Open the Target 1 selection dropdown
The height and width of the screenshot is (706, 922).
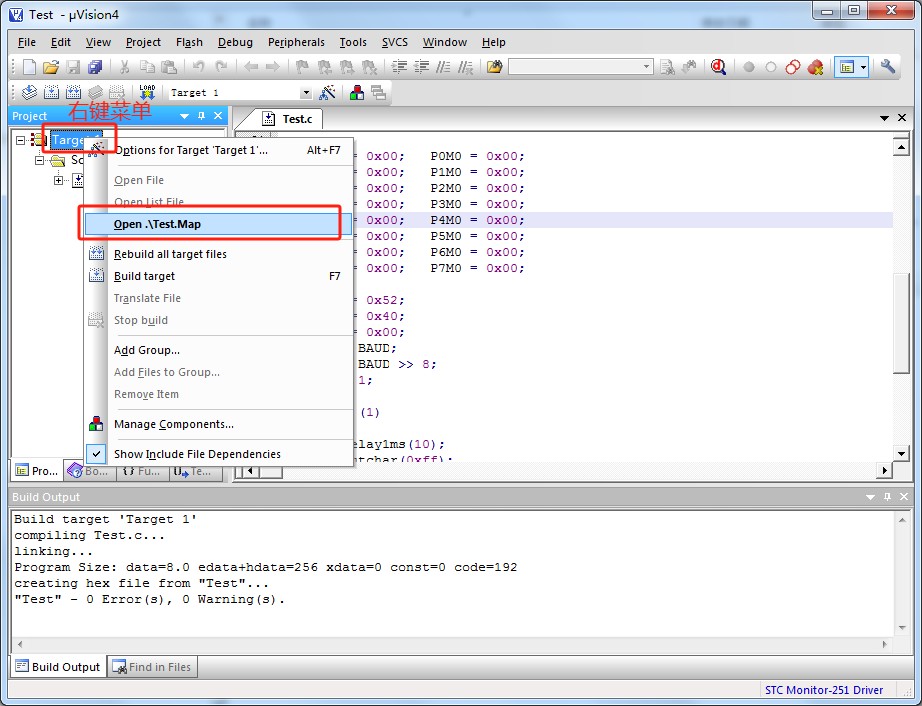coord(306,93)
